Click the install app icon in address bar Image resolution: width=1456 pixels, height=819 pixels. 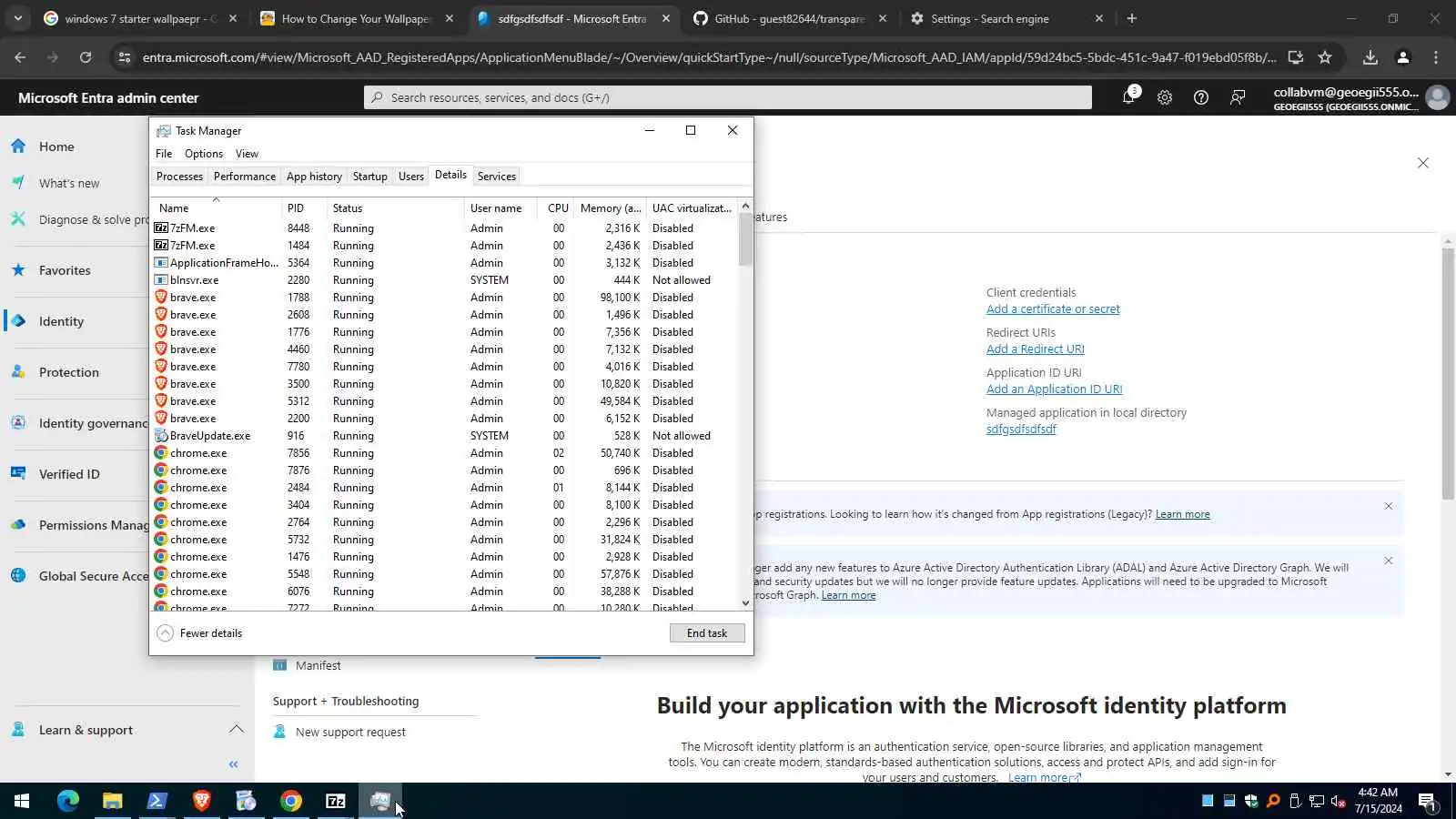1296,57
